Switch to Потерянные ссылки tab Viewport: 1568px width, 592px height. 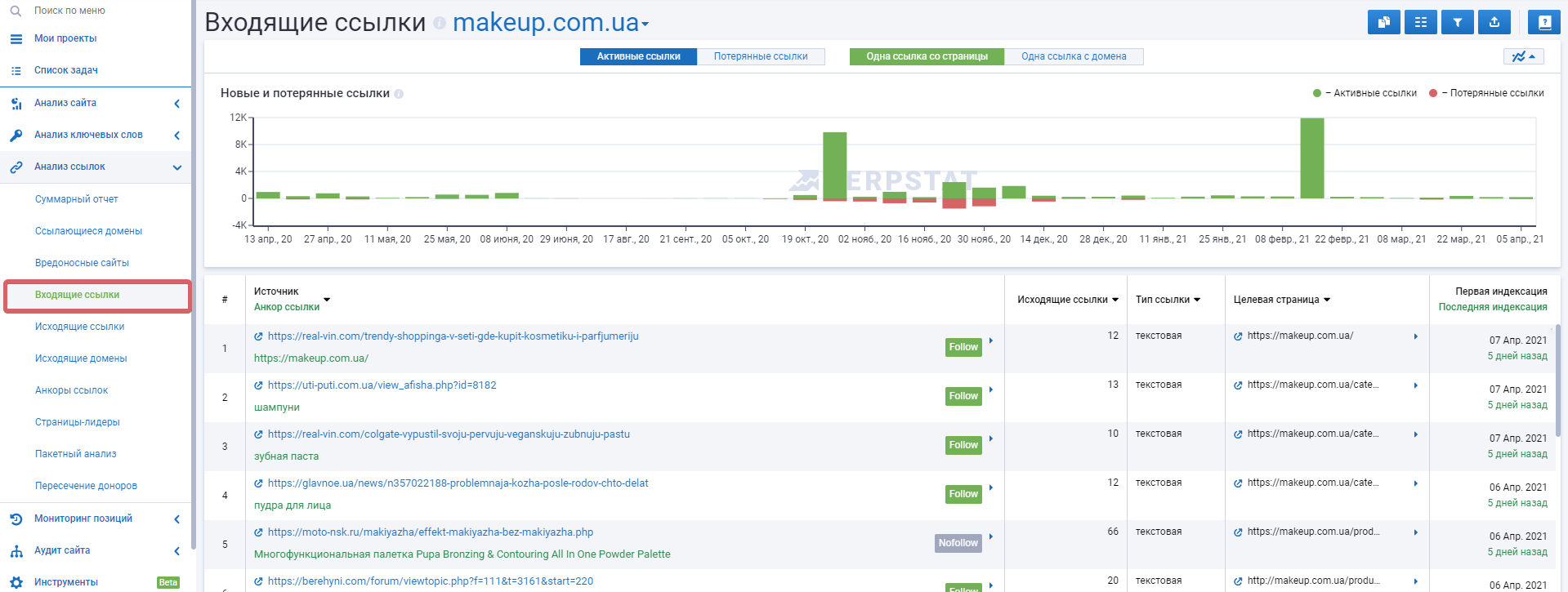tap(761, 56)
